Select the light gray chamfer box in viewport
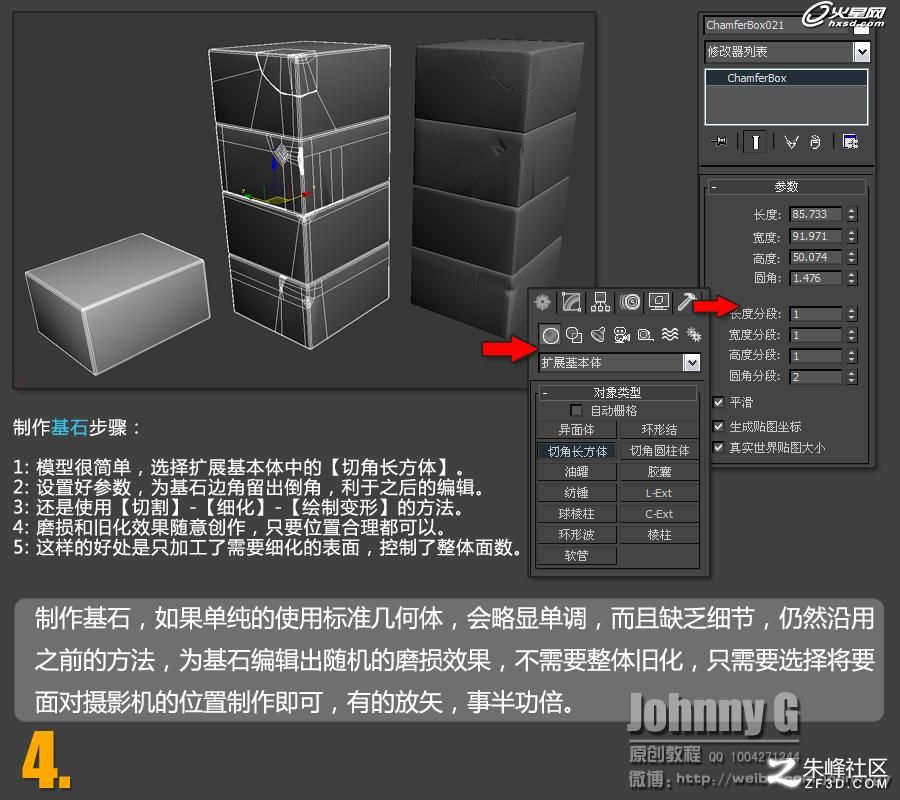This screenshot has width=900, height=800. click(x=118, y=302)
